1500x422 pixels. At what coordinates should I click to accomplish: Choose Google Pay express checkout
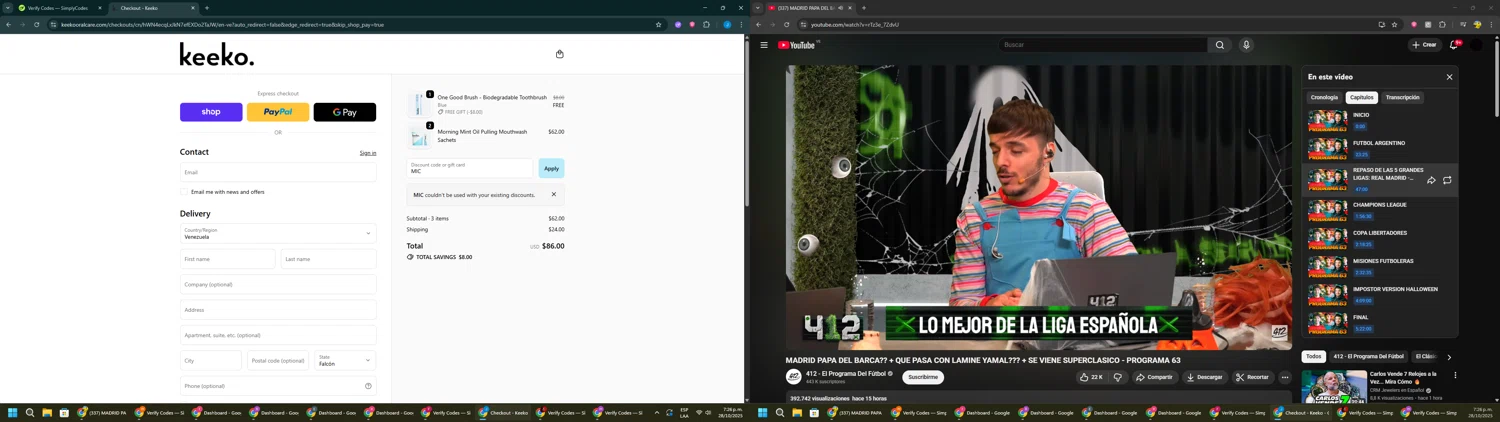click(x=345, y=112)
